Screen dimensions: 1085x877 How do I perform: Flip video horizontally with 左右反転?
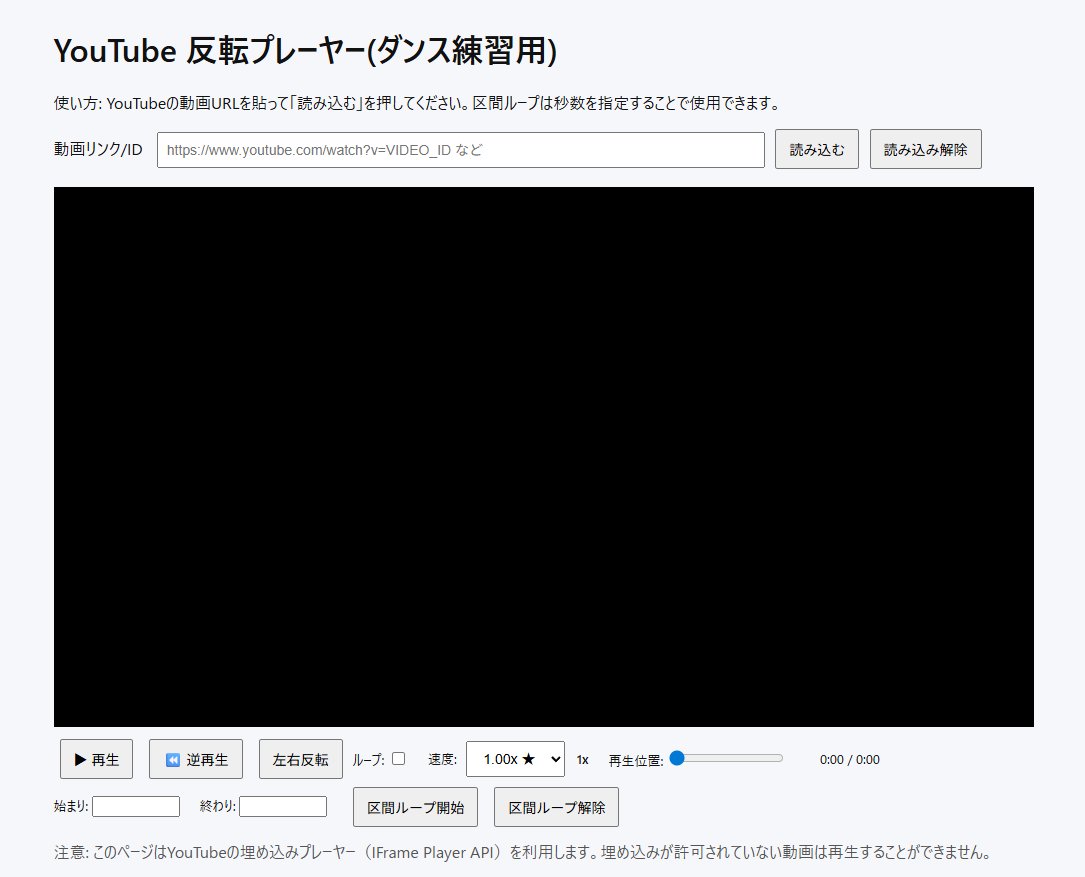pyautogui.click(x=300, y=759)
